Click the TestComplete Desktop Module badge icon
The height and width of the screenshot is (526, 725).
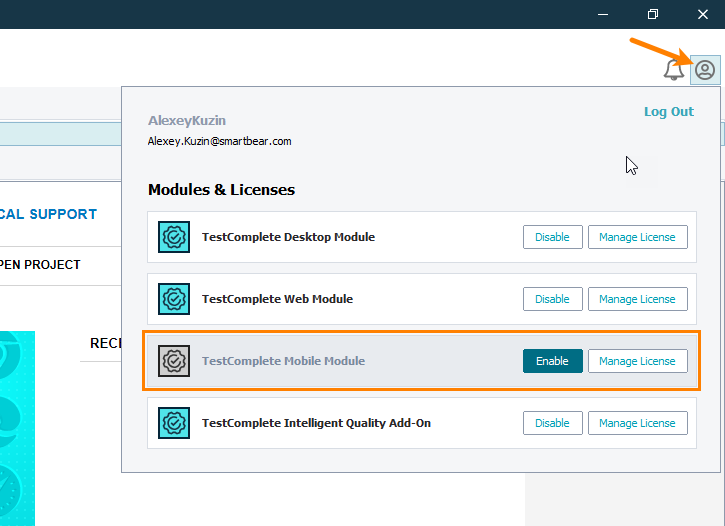click(x=174, y=237)
